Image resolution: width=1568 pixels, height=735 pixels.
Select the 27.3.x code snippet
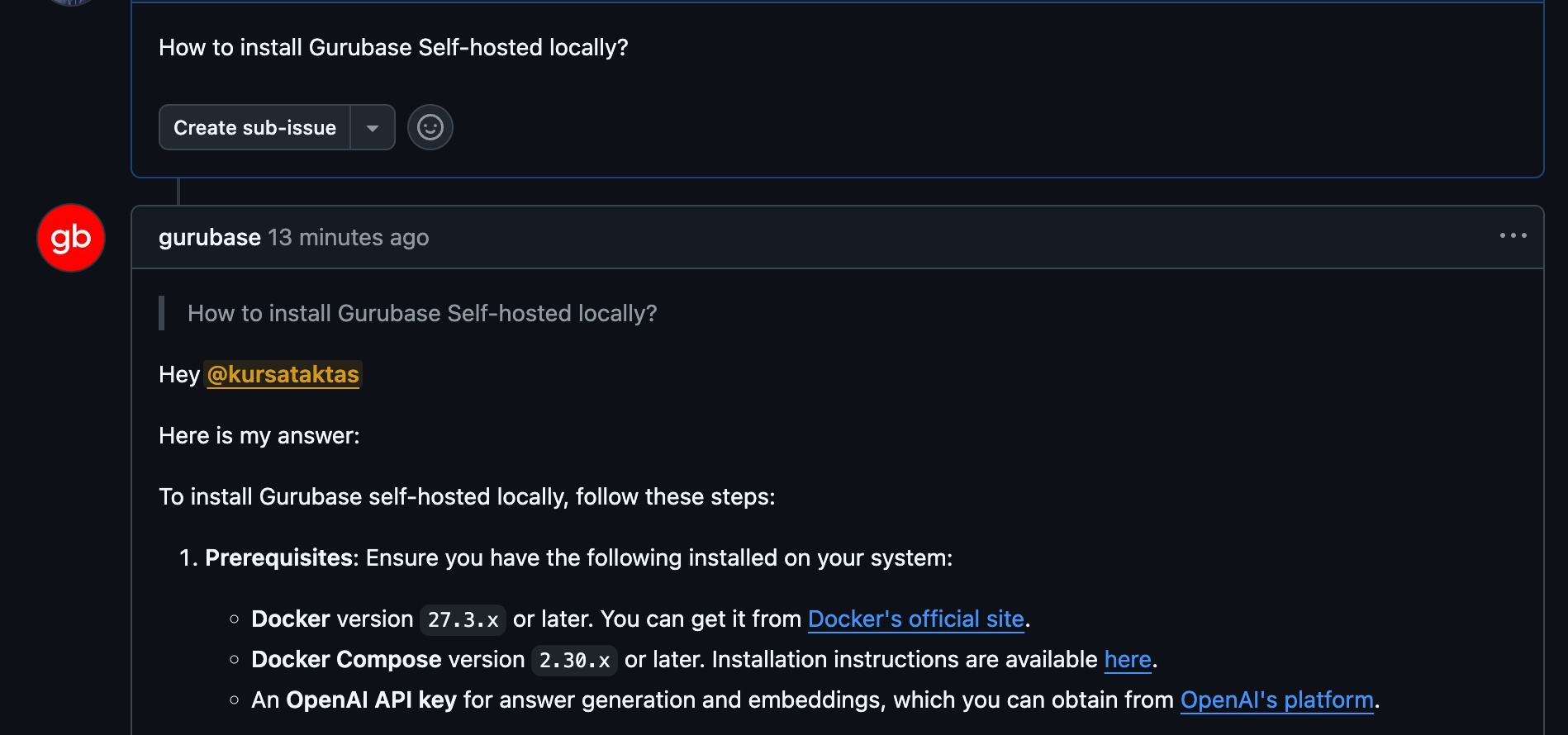463,619
